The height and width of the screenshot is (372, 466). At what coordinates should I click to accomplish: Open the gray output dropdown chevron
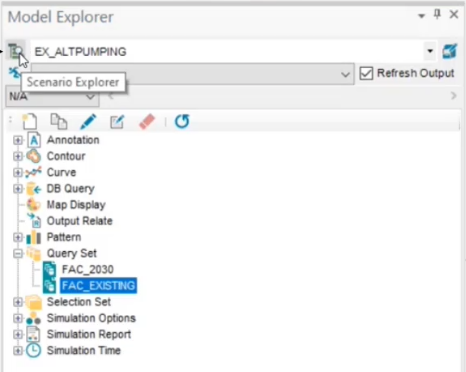click(345, 74)
